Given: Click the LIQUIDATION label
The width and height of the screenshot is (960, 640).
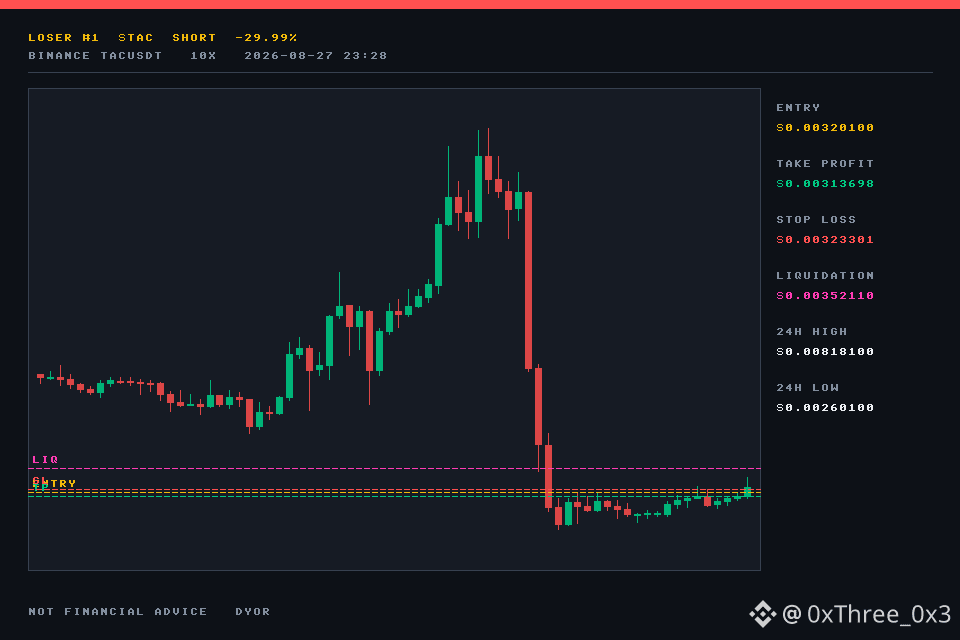Looking at the screenshot, I should pos(825,276).
